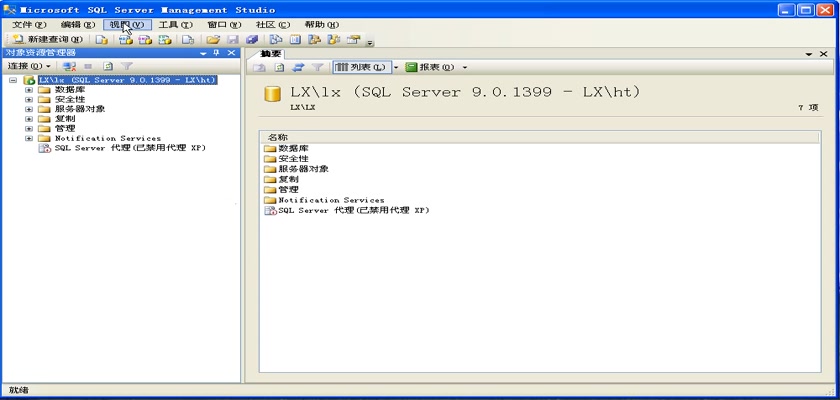Open the main toolbar options arrow
840x400 pixels.
click(x=370, y=42)
